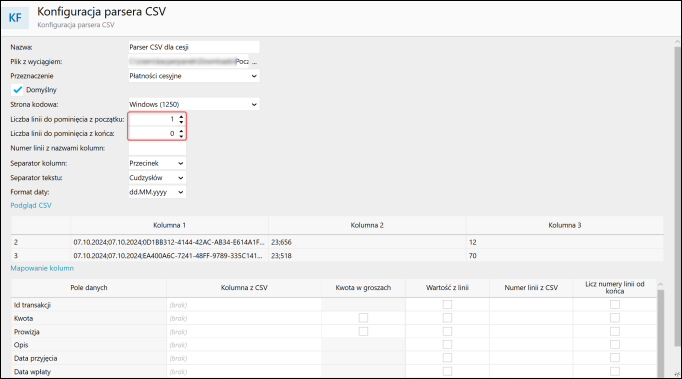682x379 pixels.
Task: Check Wartość z linii for Id transakcji
Action: (x=447, y=305)
